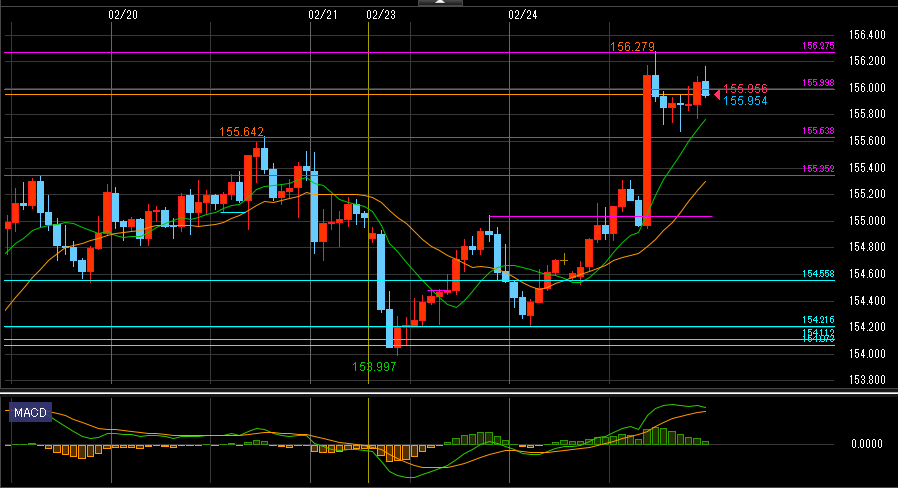
Task: Click the pink current price arrow marker
Action: coord(716,94)
